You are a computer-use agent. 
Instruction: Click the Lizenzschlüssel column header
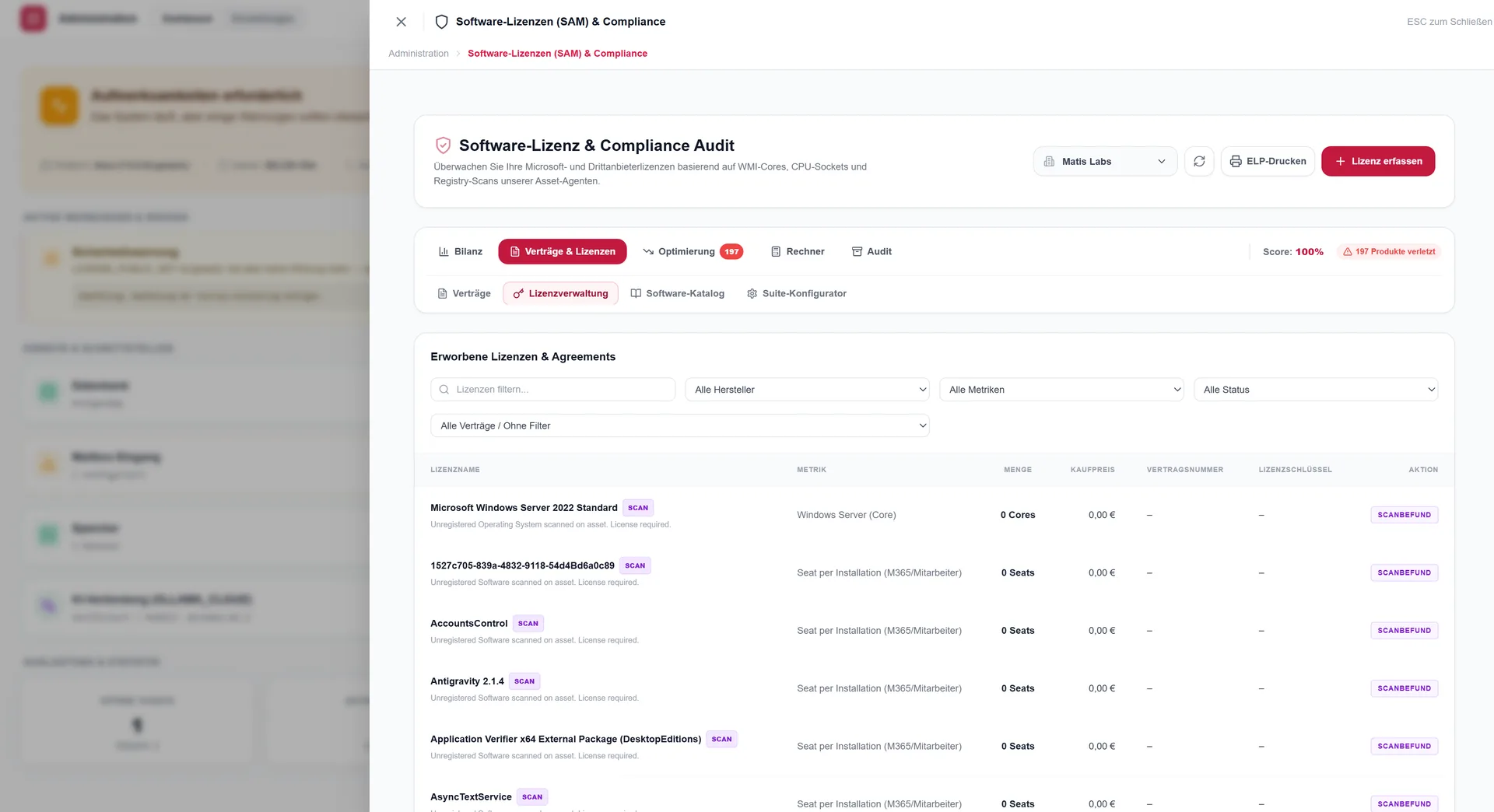pyautogui.click(x=1296, y=470)
